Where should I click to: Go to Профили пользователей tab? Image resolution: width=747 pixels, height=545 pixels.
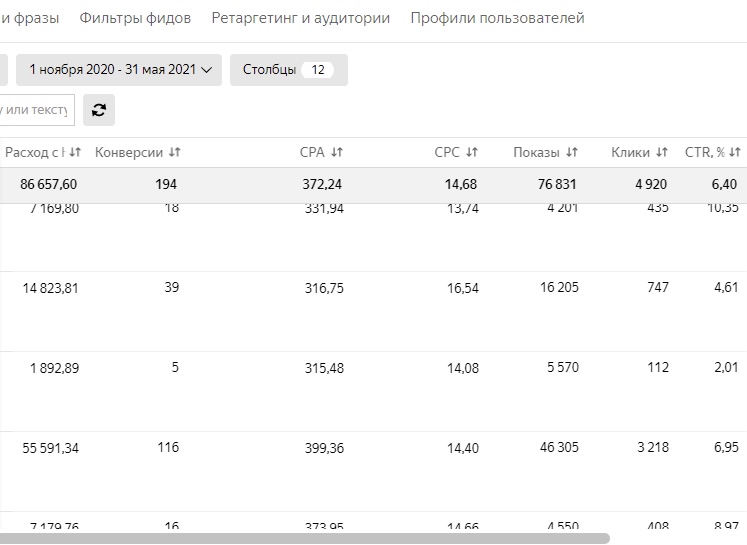click(x=497, y=18)
